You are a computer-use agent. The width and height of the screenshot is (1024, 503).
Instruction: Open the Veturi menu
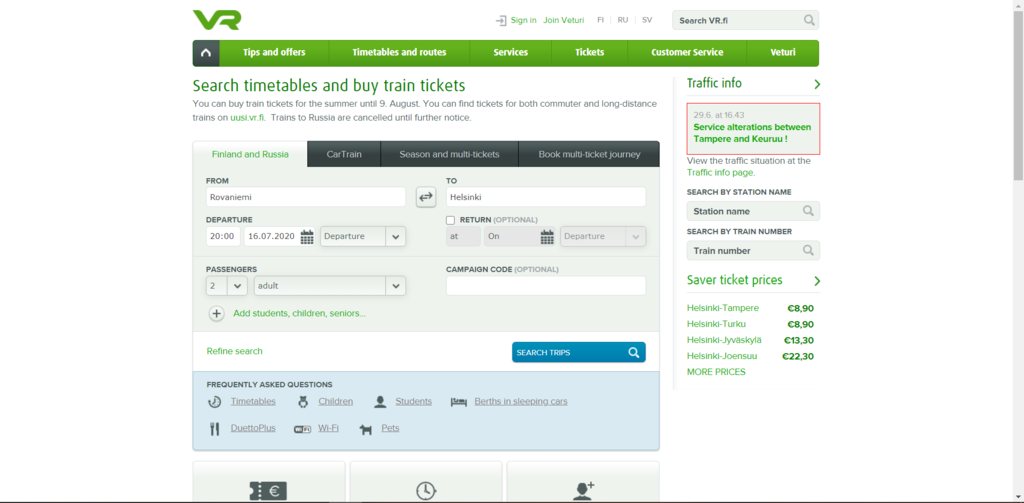click(783, 53)
